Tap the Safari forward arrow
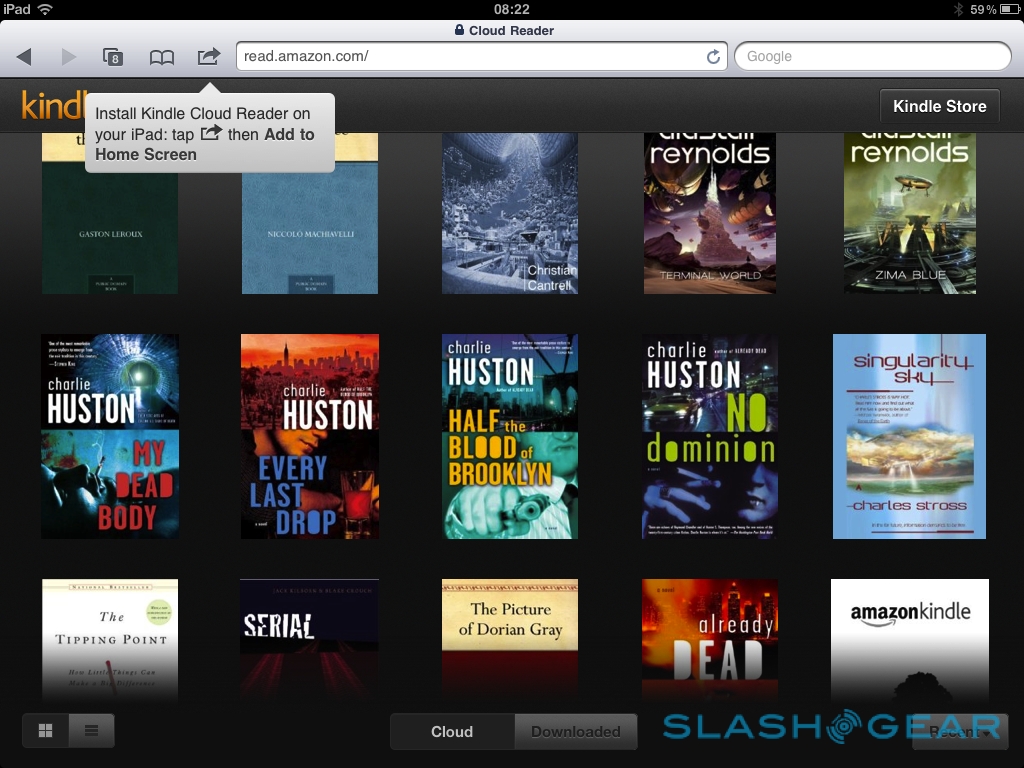This screenshot has height=768, width=1024. pyautogui.click(x=69, y=57)
